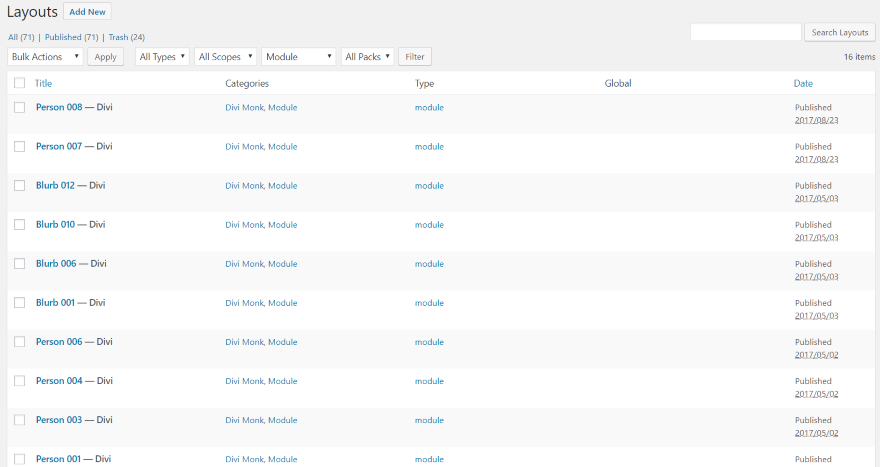Check the box for Person 008 — Divi
Viewport: 880px width, 467px height.
point(20,107)
